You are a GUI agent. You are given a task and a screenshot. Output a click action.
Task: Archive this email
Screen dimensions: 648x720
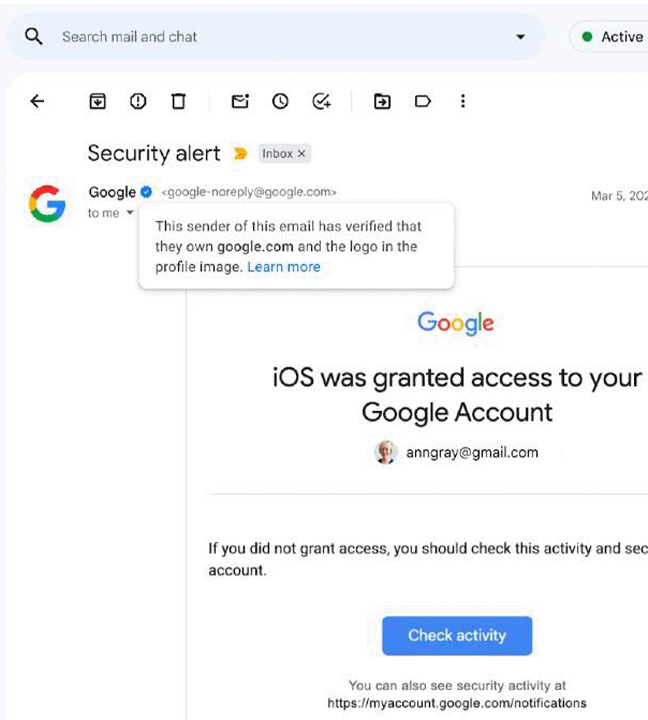(x=97, y=101)
